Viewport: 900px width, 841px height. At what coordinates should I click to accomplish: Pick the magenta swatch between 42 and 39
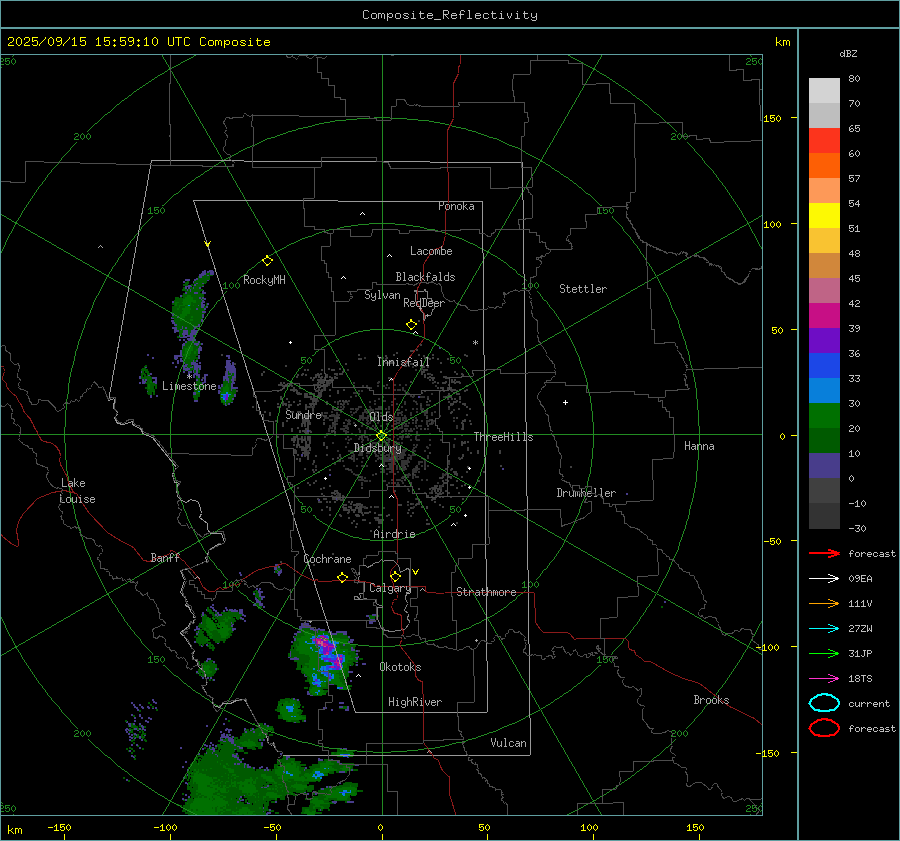824,316
